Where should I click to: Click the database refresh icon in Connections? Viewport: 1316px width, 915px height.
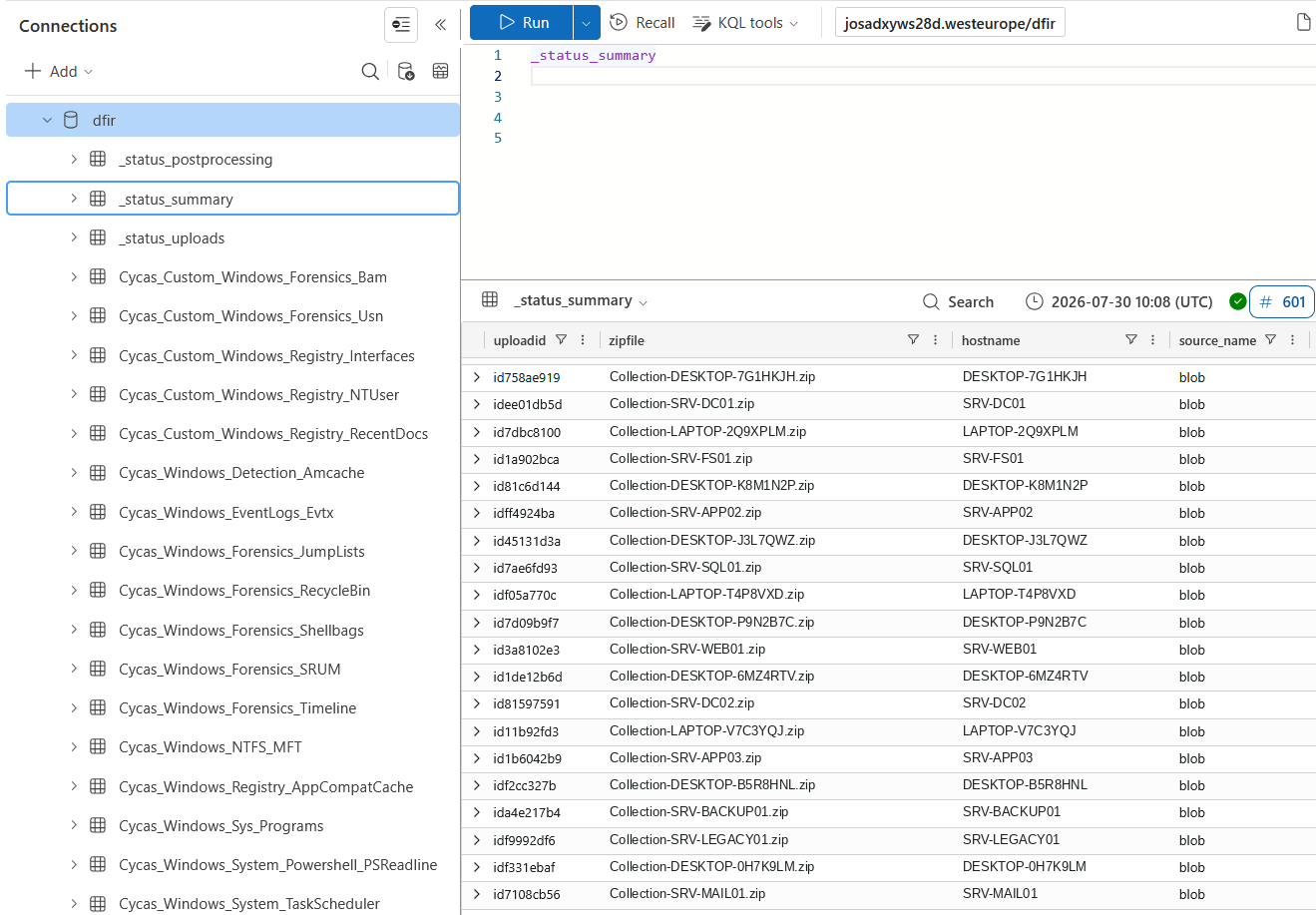(406, 71)
